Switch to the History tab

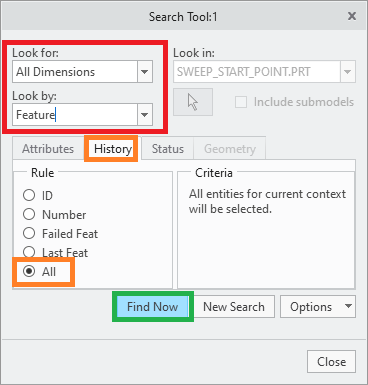tap(113, 149)
